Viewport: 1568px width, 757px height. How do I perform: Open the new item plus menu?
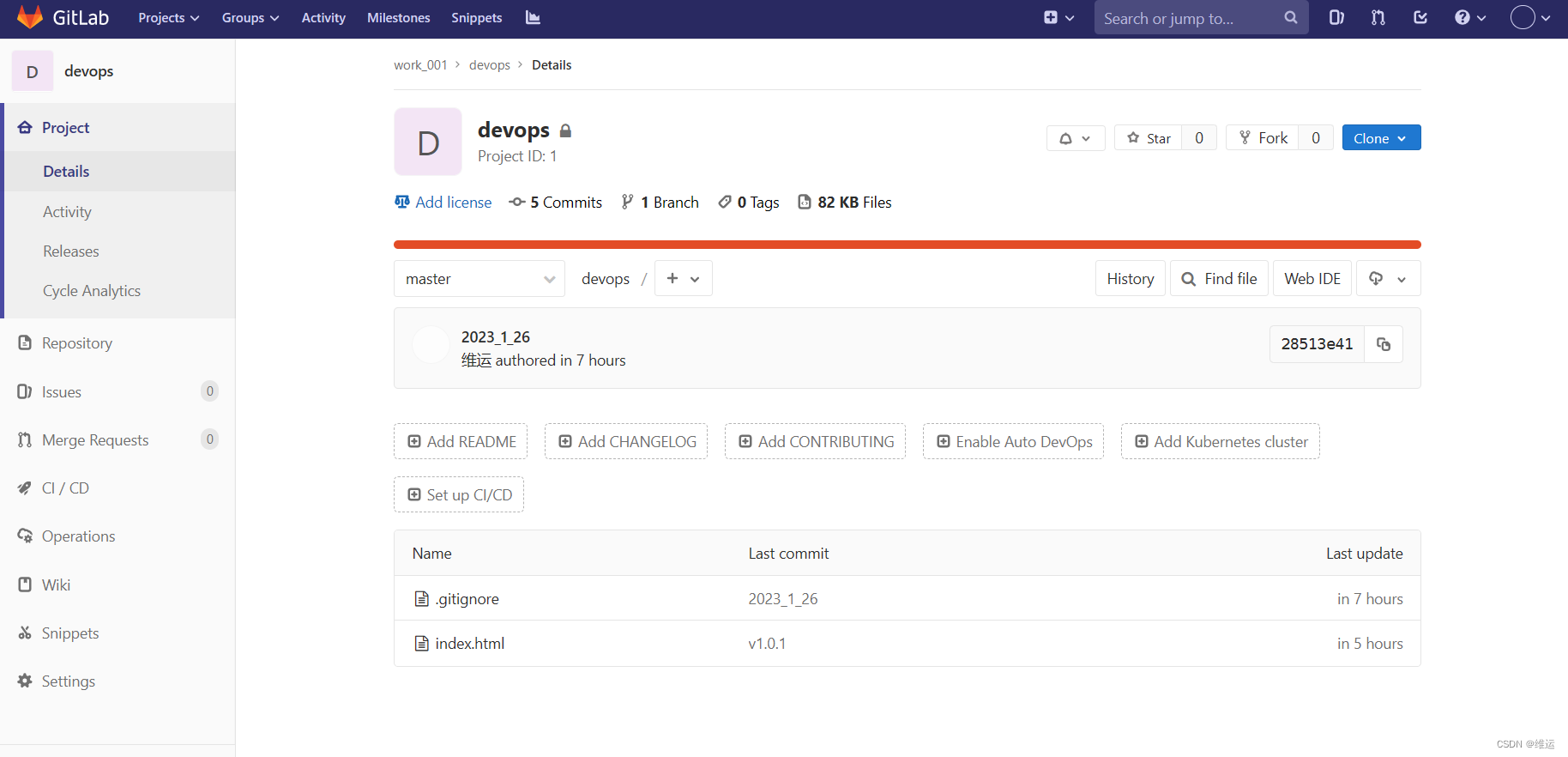[1058, 18]
